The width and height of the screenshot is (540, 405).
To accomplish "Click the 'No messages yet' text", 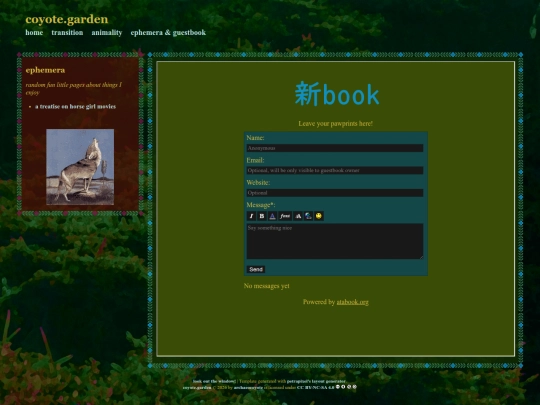I will tap(267, 286).
